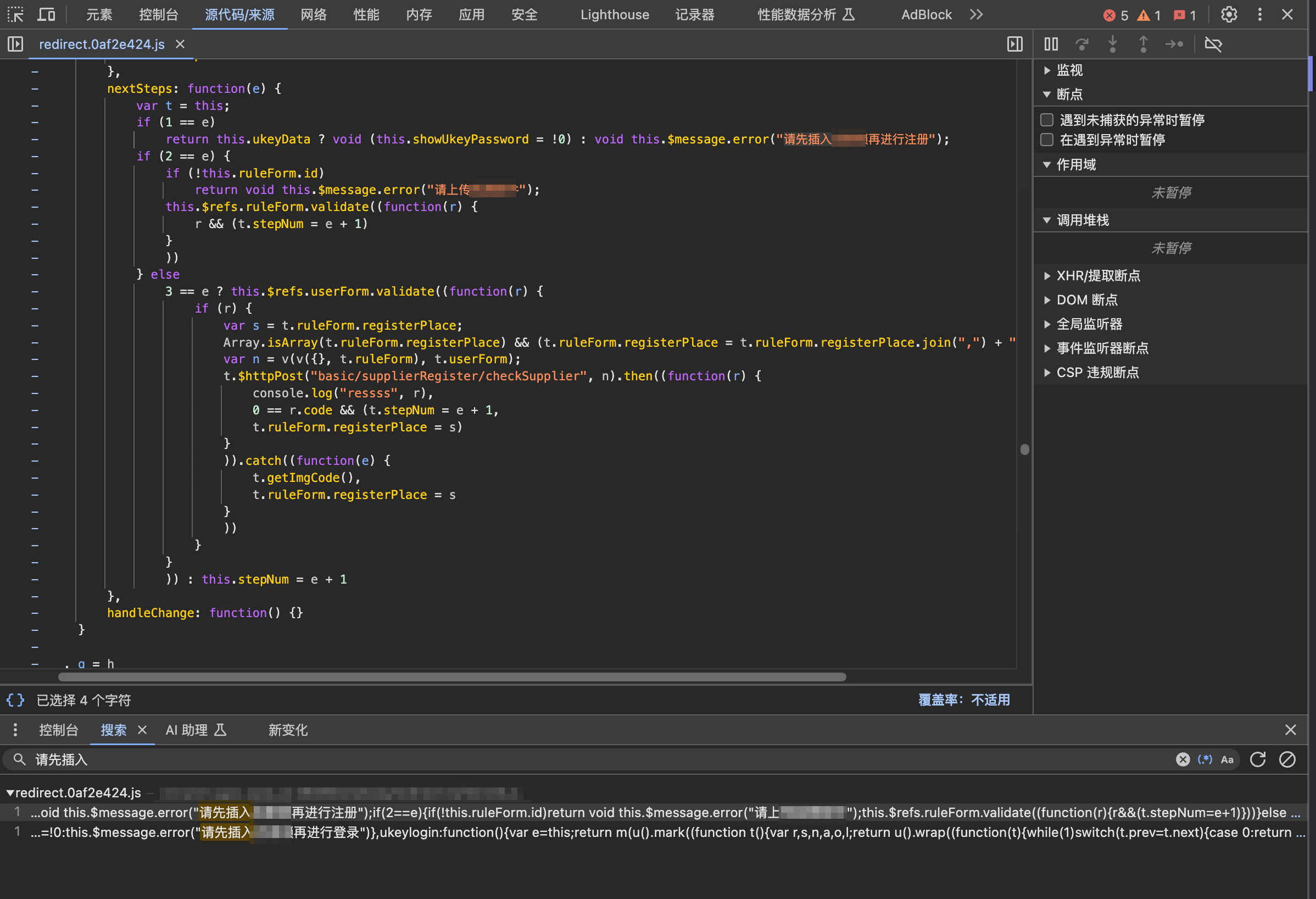
Task: Click the handleChange function line
Action: coord(205,613)
